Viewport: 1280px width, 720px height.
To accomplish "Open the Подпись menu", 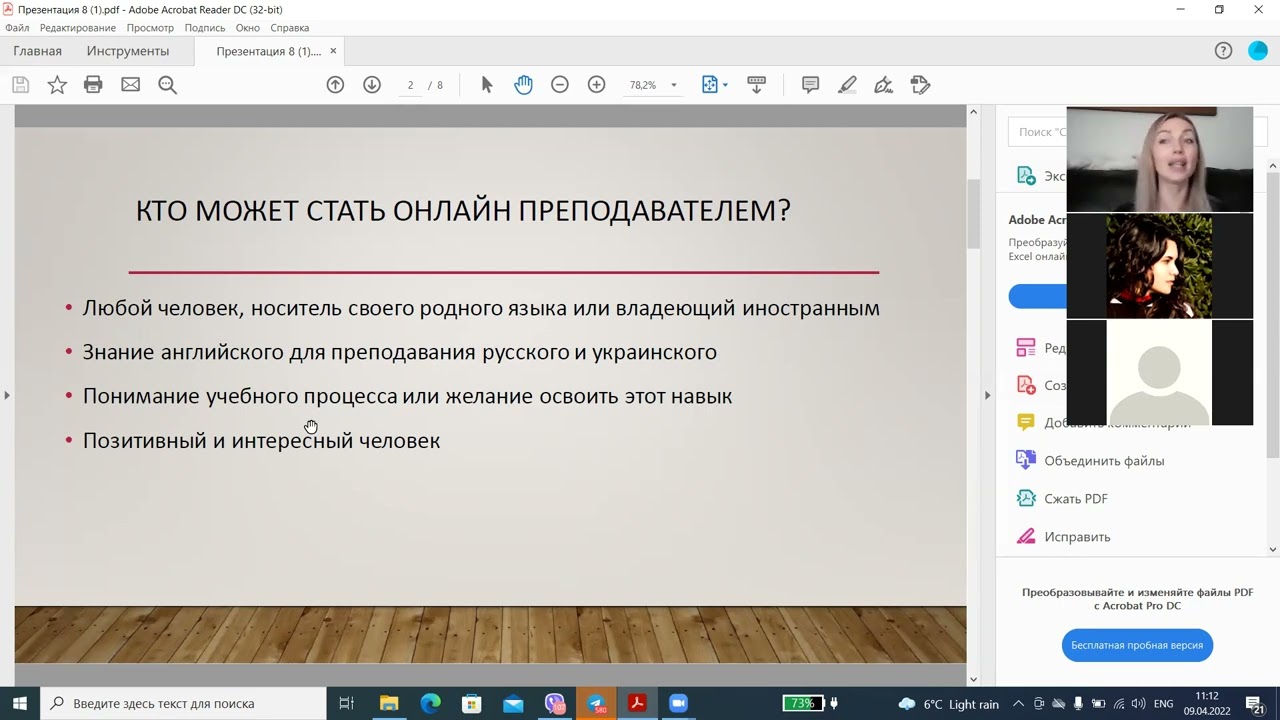I will click(x=205, y=28).
